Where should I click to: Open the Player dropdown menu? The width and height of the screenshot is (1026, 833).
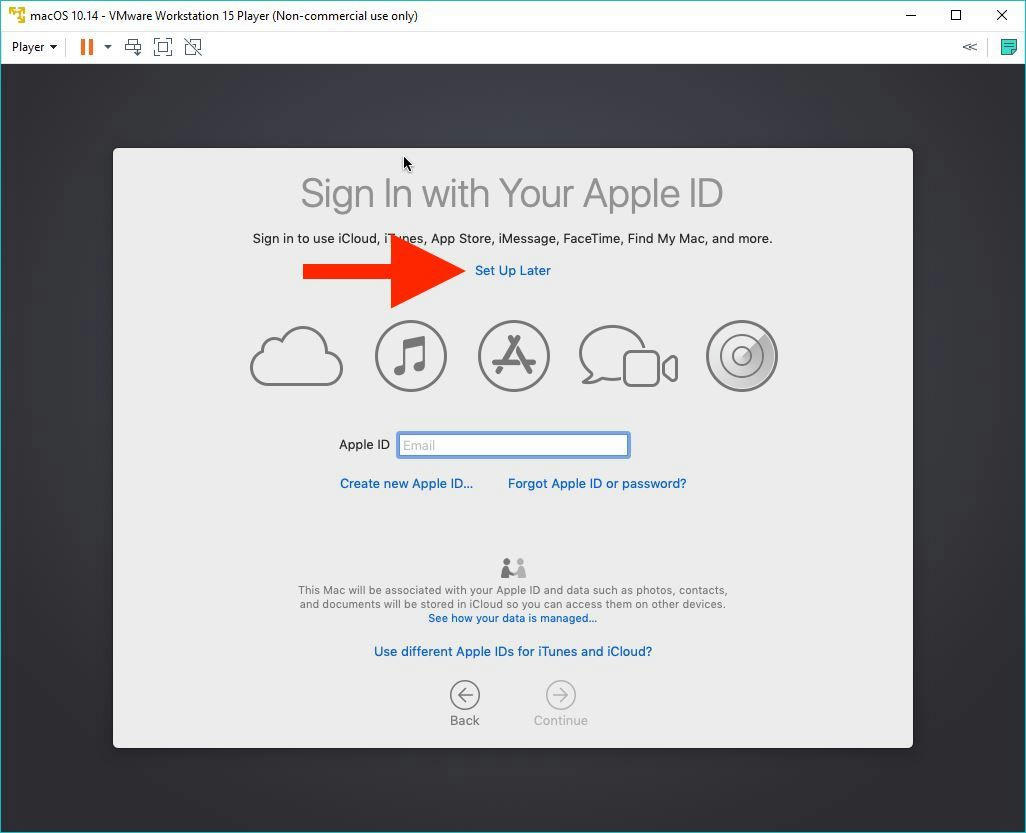coord(34,47)
